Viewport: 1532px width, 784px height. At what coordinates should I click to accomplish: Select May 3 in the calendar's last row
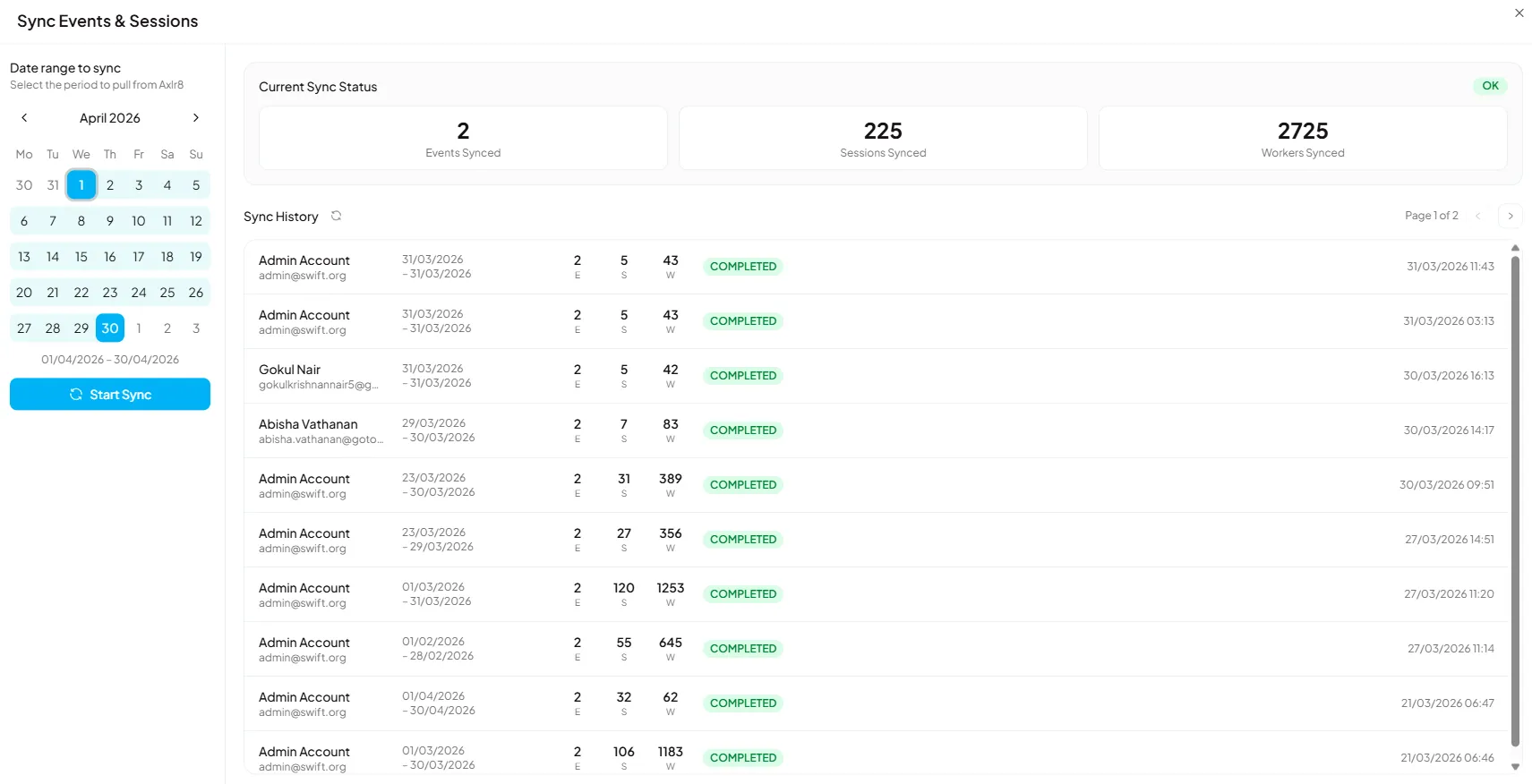click(196, 328)
